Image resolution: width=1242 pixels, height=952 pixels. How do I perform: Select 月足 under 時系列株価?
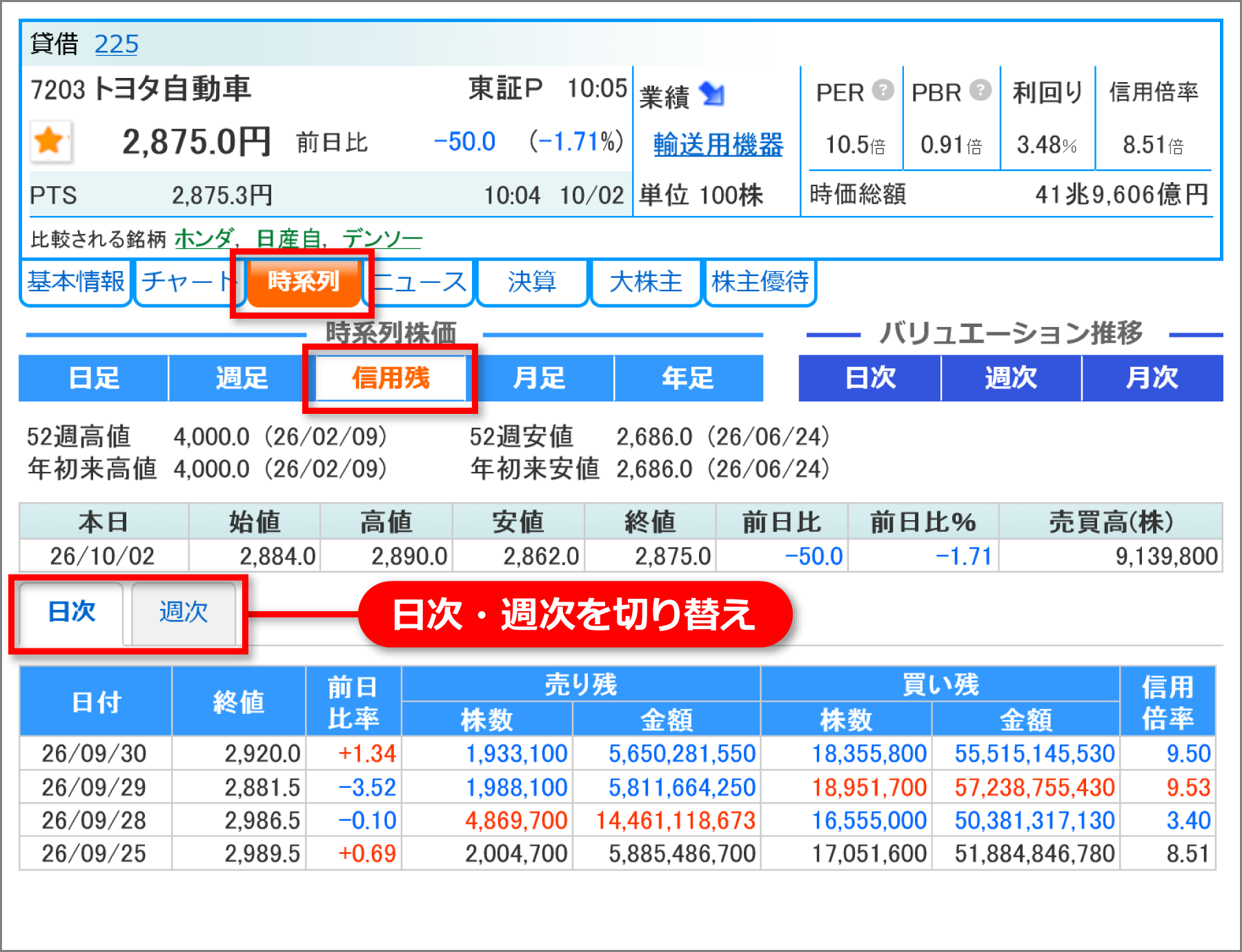coord(540,378)
